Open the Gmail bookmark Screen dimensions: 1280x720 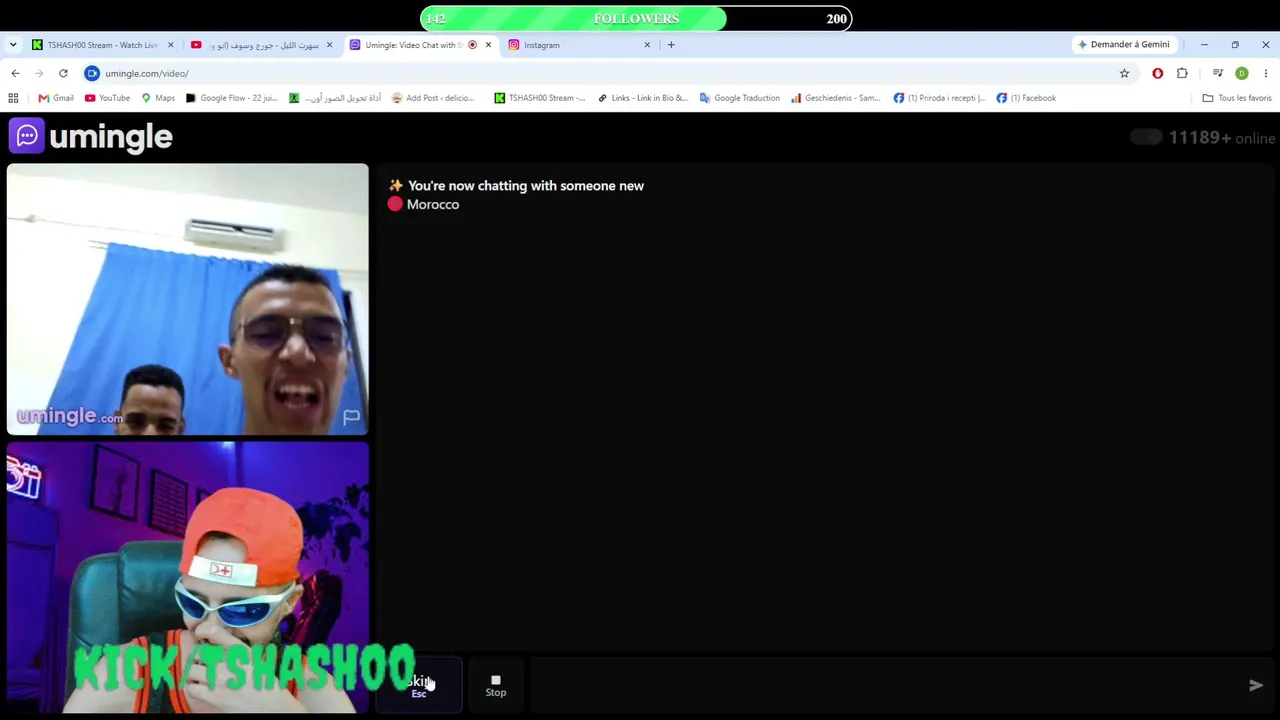point(56,98)
